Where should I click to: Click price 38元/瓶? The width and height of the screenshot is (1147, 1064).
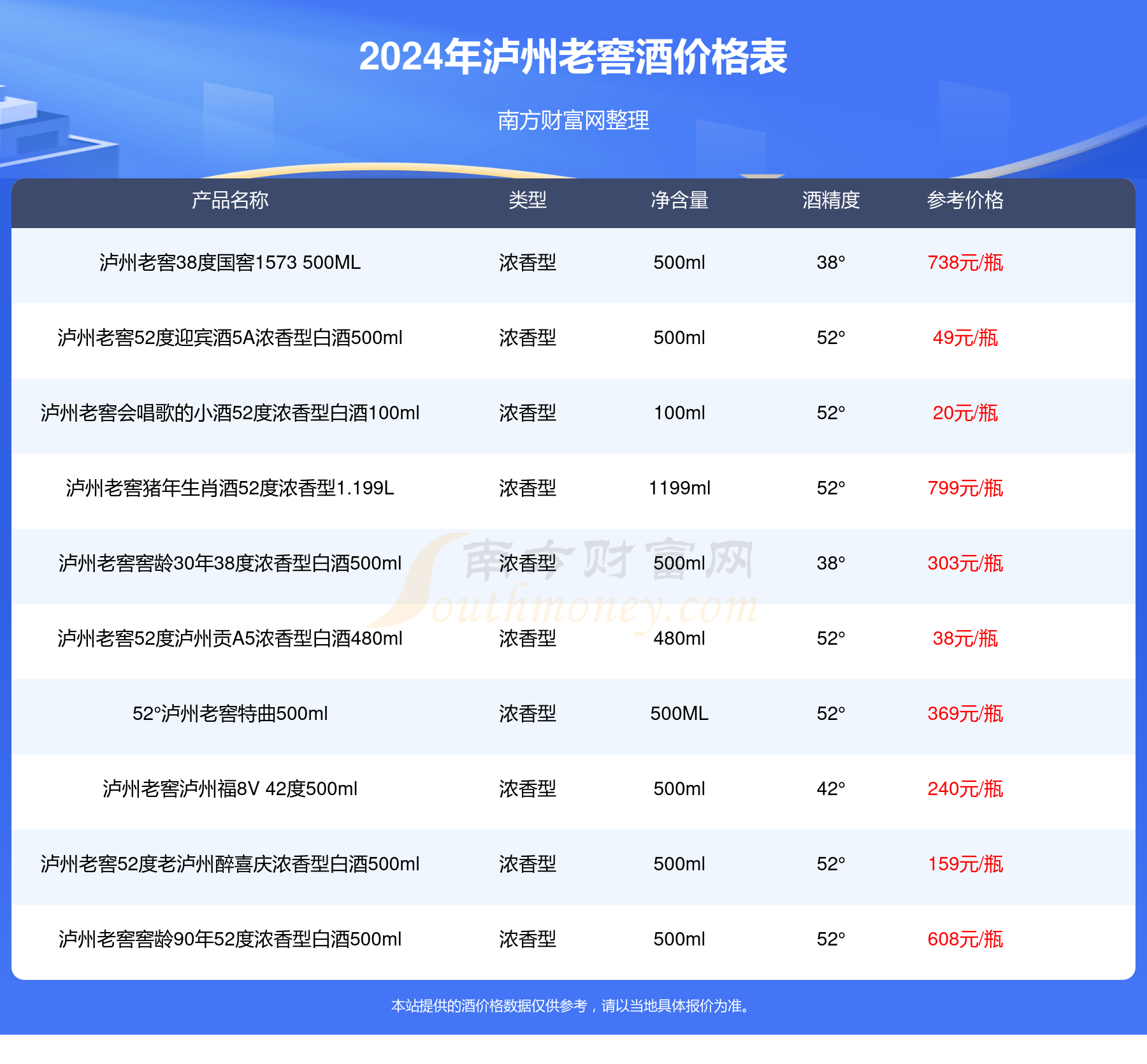(965, 638)
